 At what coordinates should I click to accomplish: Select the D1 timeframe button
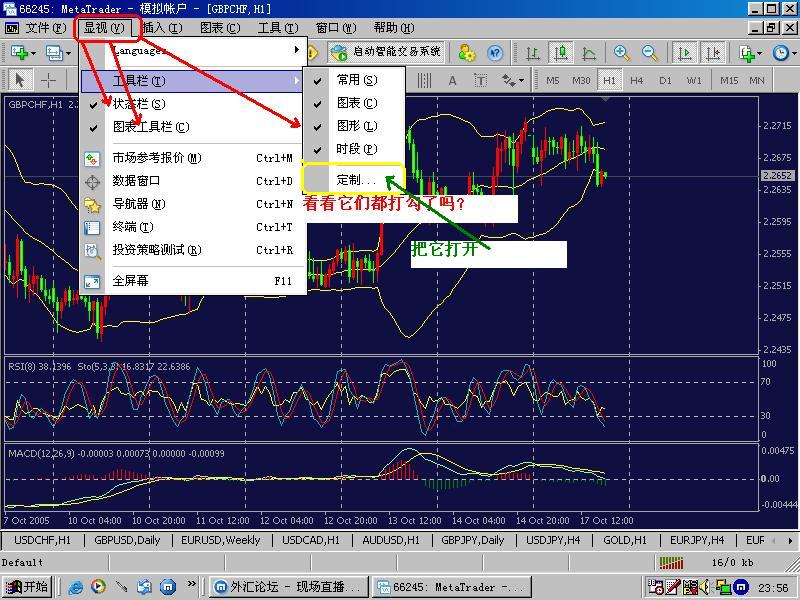click(x=665, y=80)
